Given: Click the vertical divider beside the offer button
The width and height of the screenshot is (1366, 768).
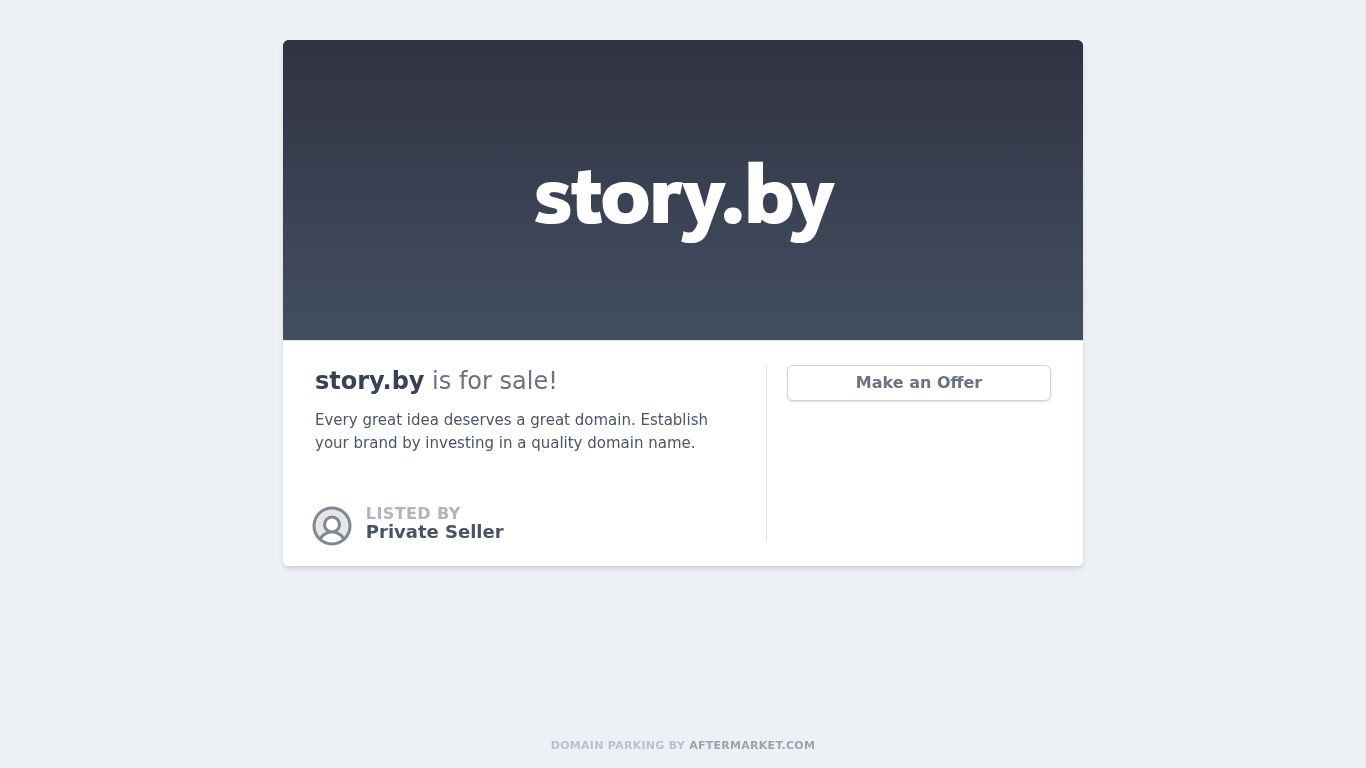Looking at the screenshot, I should pos(767,453).
